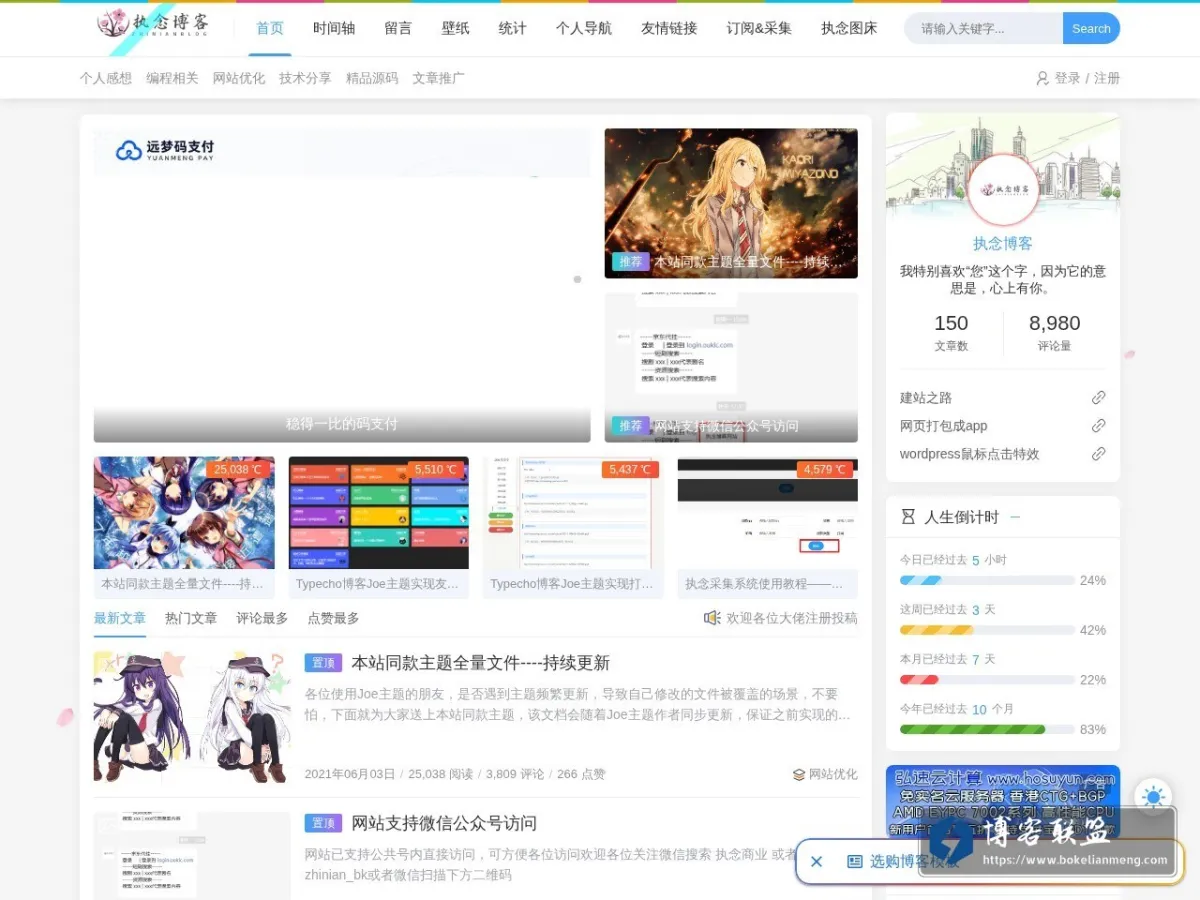1200x900 pixels.
Task: Go to the 留言 page
Action: pyautogui.click(x=398, y=28)
